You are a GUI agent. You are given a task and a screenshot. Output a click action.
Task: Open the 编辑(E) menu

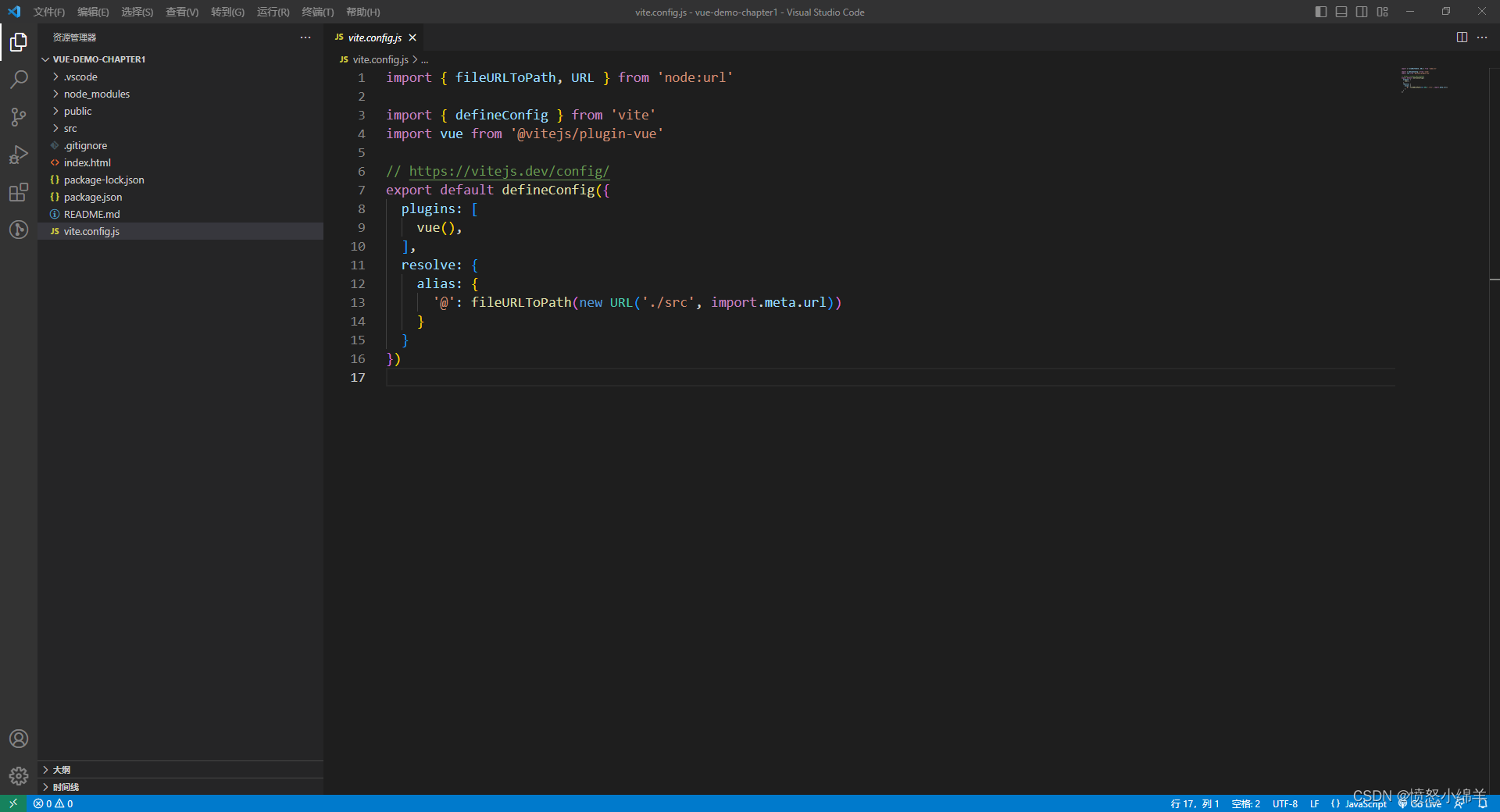coord(93,12)
